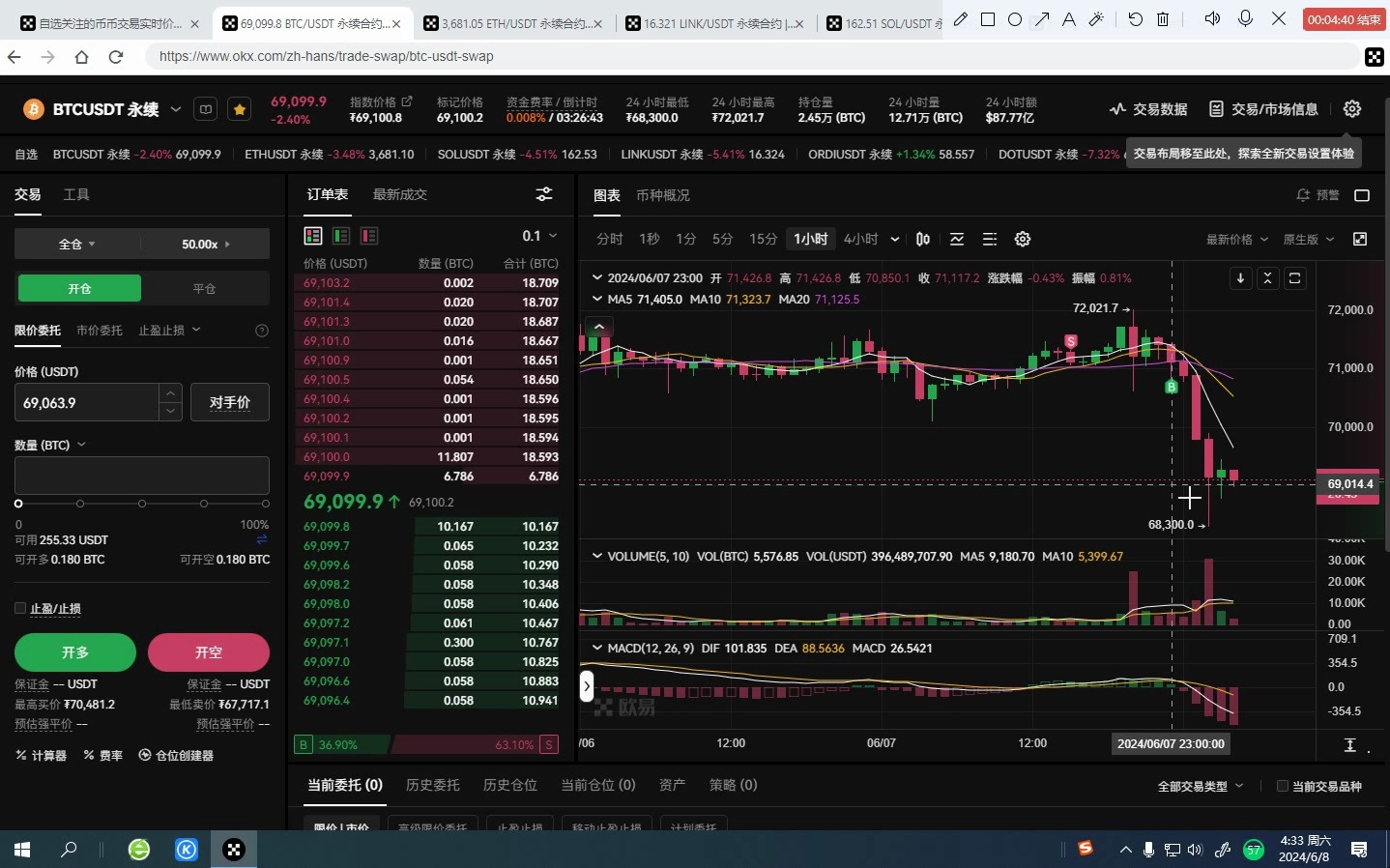Expand the 止盈止损 order type dropdown
Screen dimensions: 1390x868
click(x=169, y=331)
